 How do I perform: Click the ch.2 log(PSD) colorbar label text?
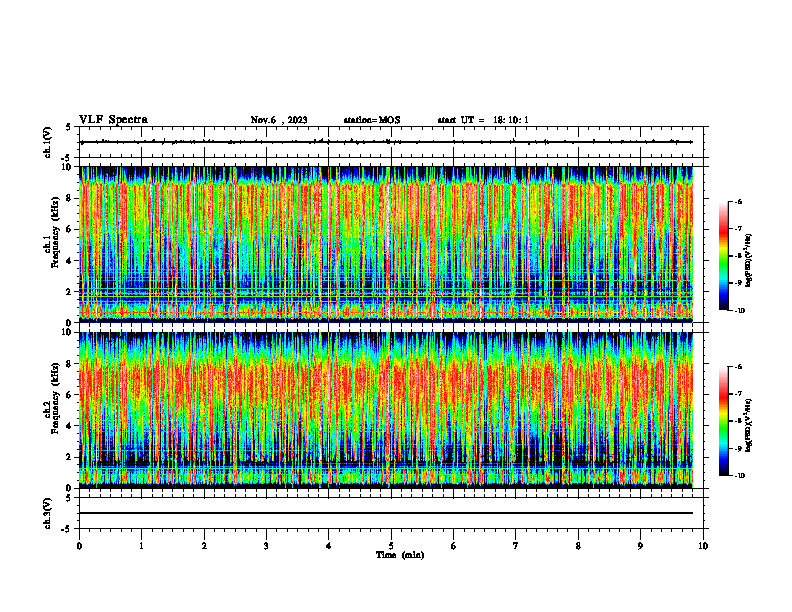point(749,425)
